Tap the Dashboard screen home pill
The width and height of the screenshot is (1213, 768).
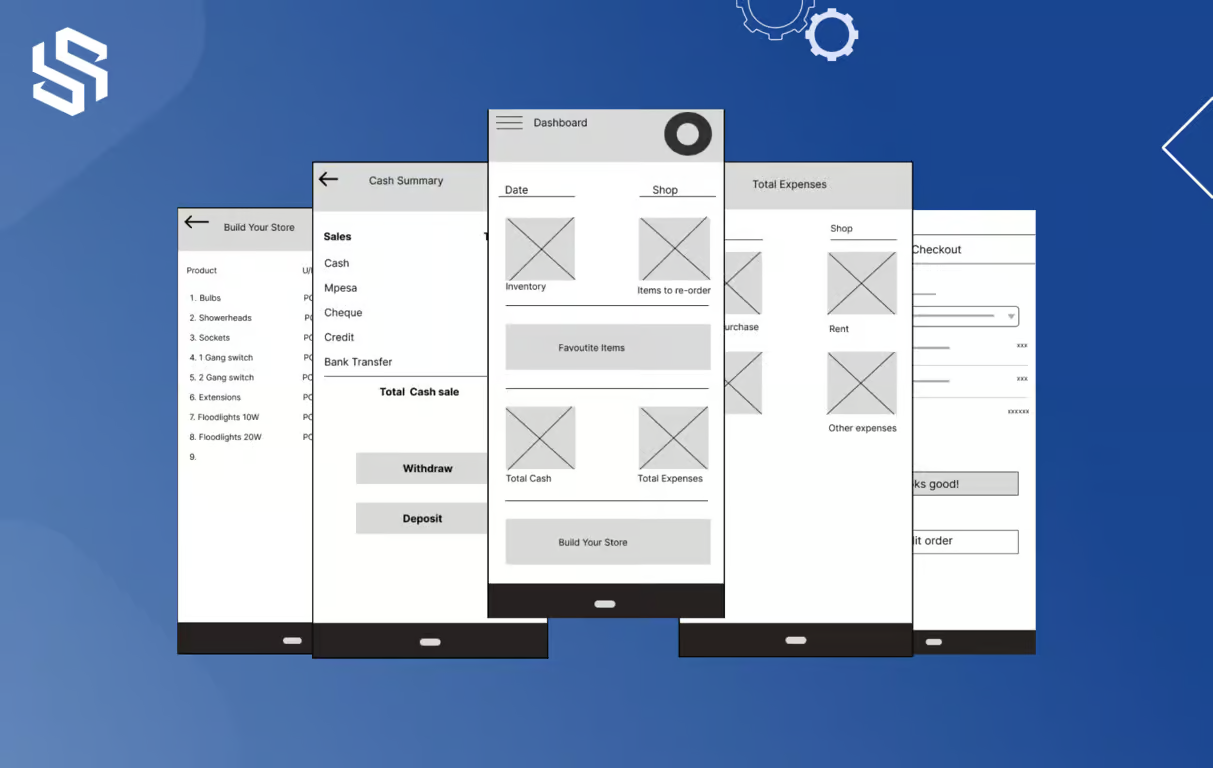tap(605, 604)
